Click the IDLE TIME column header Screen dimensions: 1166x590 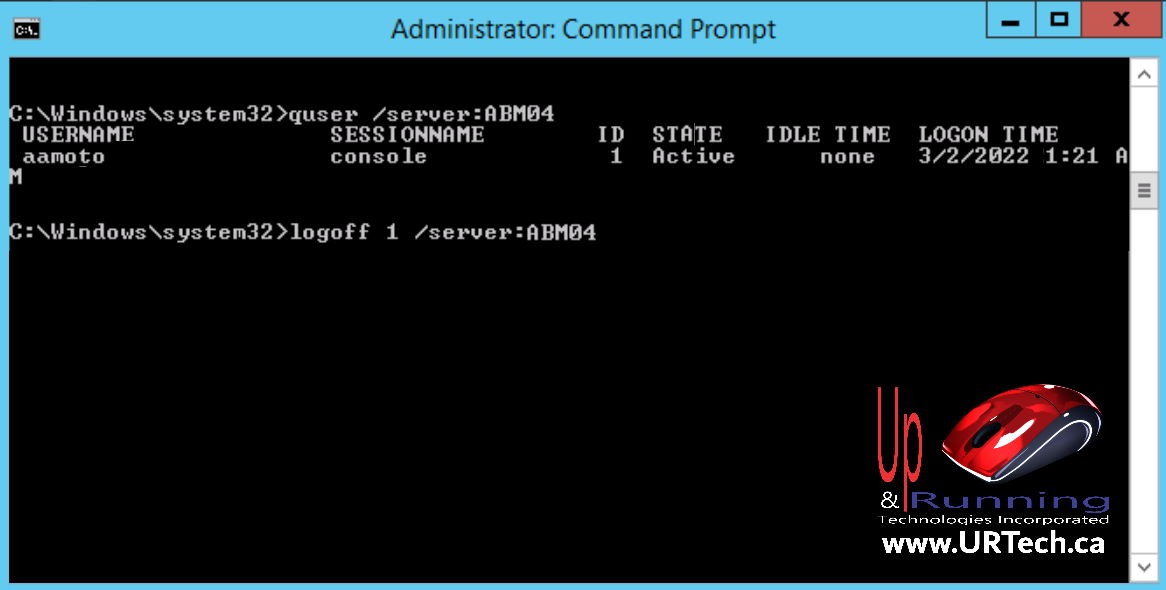pos(828,135)
